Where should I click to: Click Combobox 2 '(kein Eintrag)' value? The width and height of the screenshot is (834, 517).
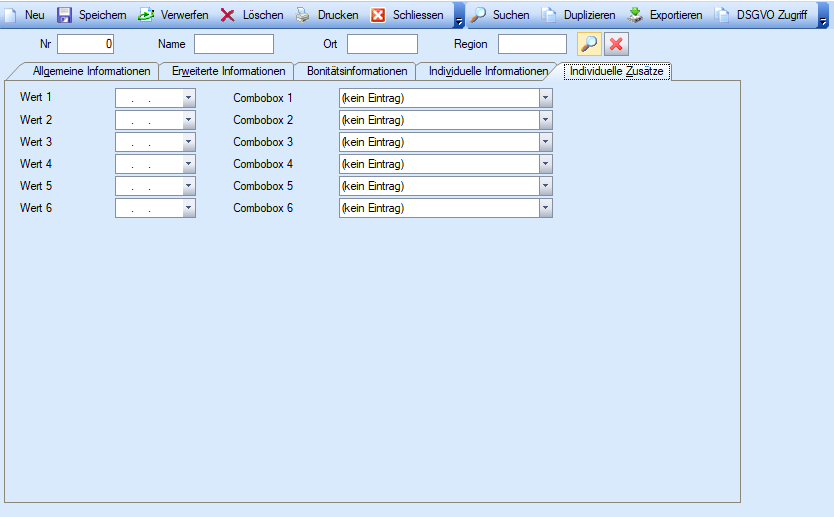click(373, 120)
